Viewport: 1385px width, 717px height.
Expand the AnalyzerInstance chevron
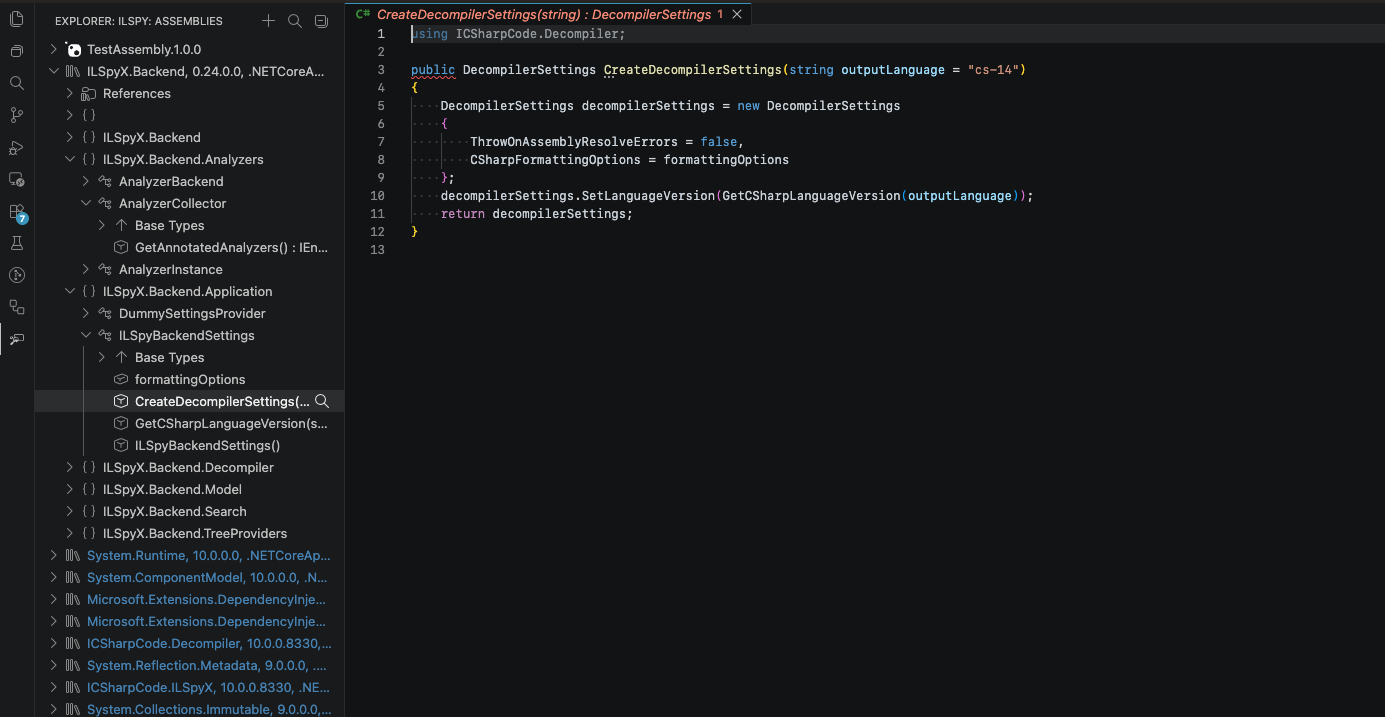[x=86, y=269]
